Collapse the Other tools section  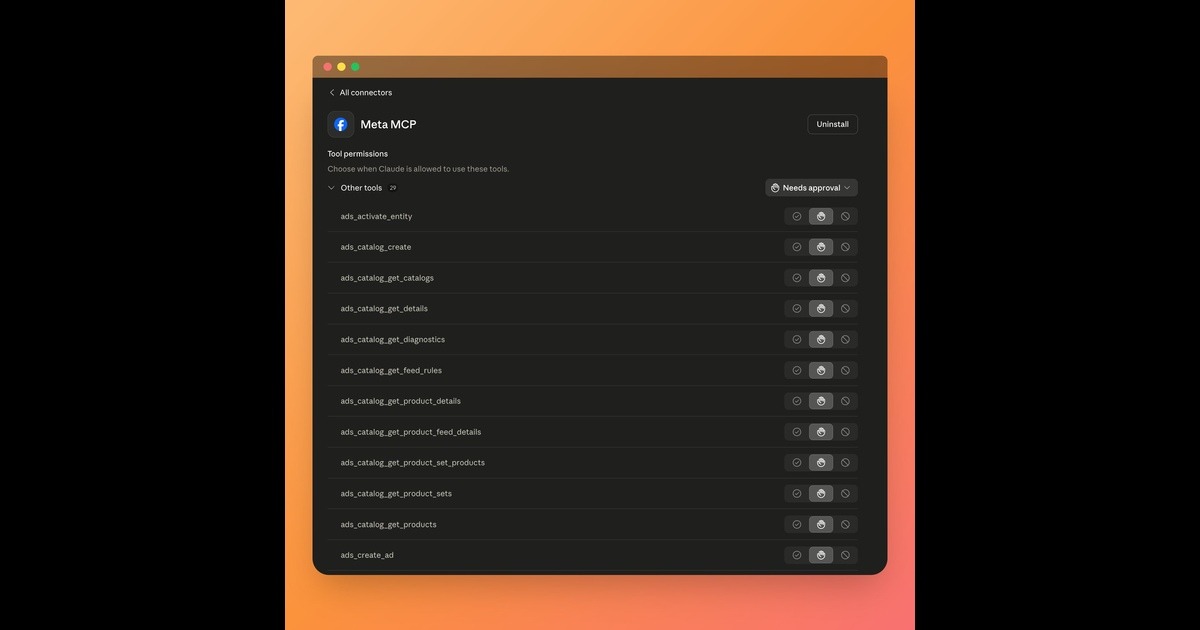331,188
